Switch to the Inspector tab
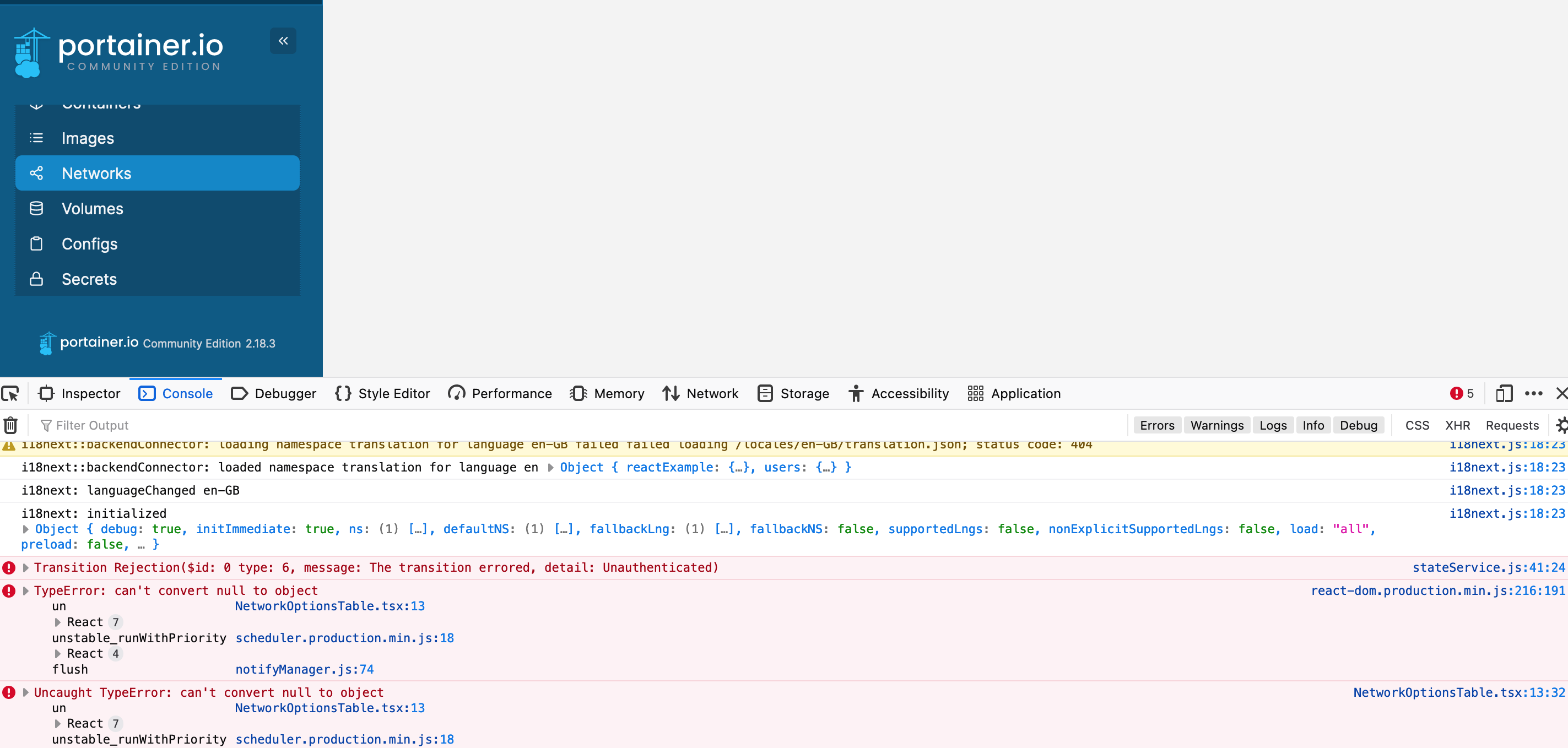This screenshot has height=748, width=1568. 79,393
